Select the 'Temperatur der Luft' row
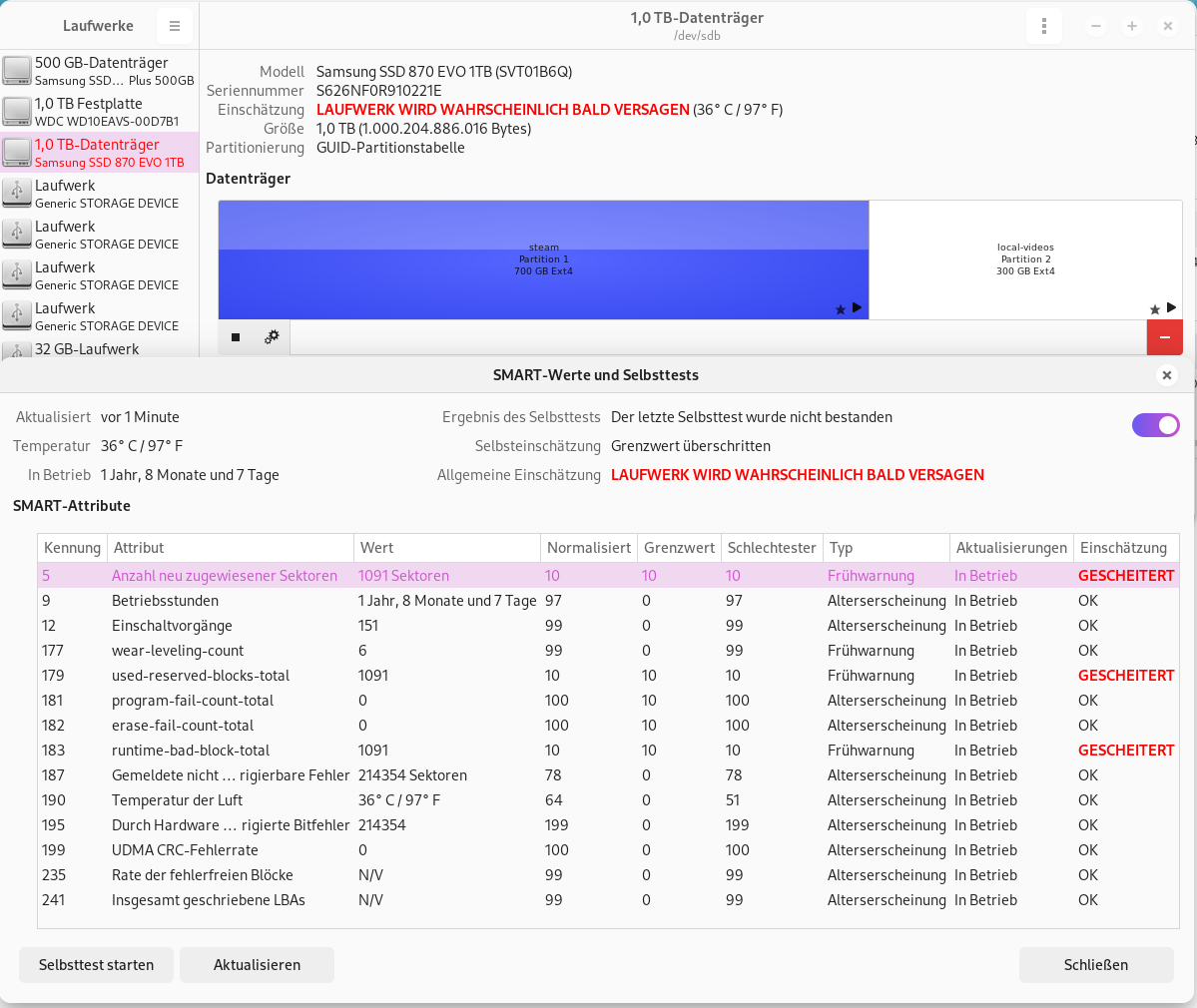The image size is (1197, 1008). 608,799
